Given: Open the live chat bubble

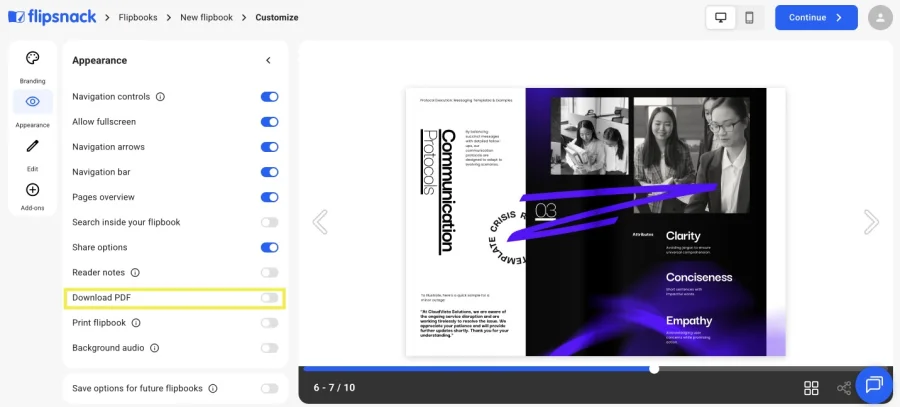Looking at the screenshot, I should point(874,384).
